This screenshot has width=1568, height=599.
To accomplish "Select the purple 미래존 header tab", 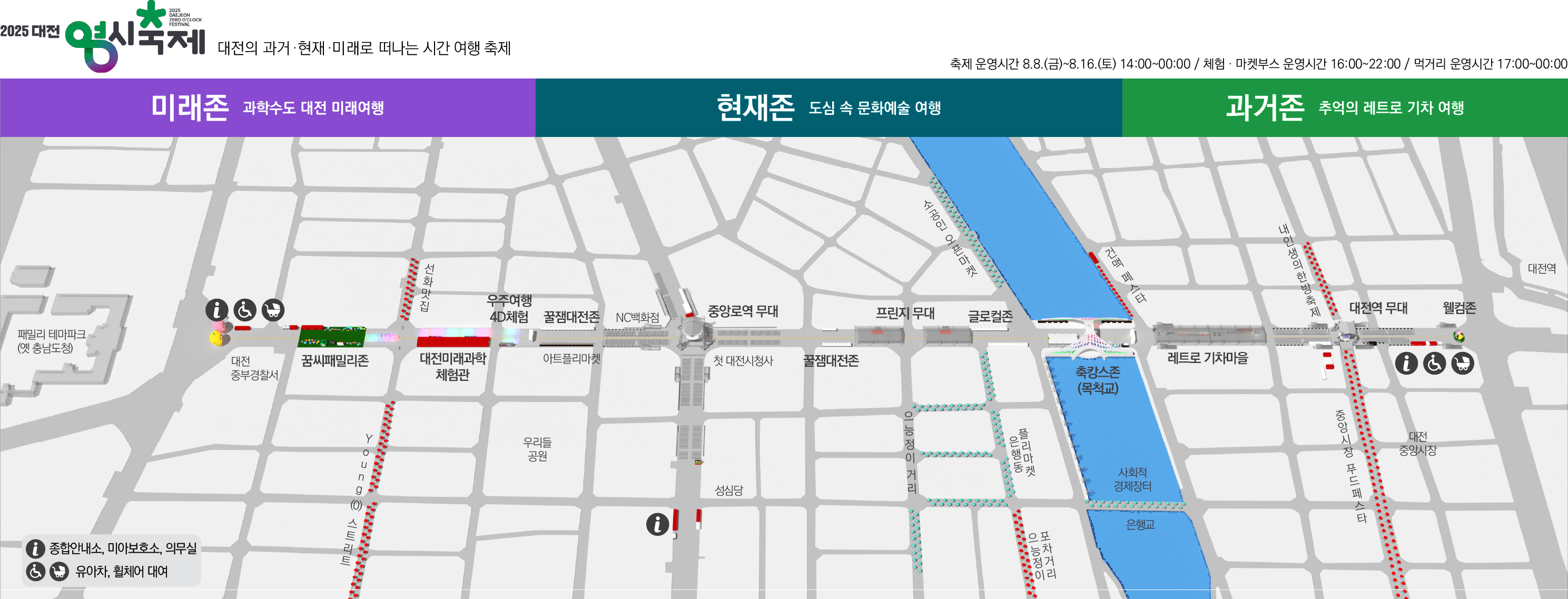I will click(268, 108).
